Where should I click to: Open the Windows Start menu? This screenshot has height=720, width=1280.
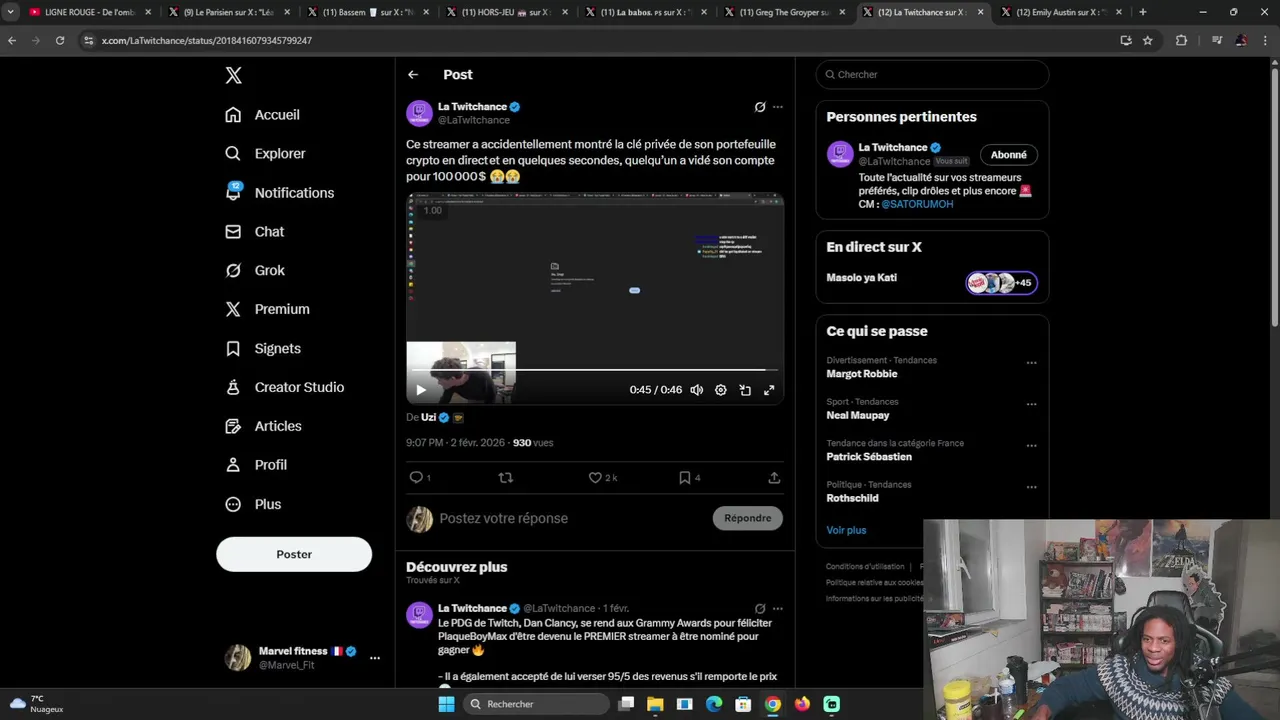(x=447, y=704)
